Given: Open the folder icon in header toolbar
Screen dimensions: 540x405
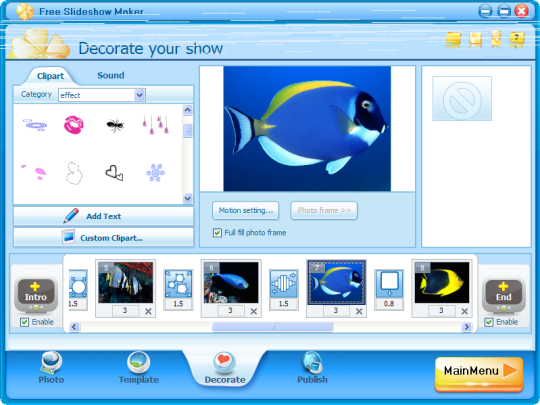Looking at the screenshot, I should point(453,39).
